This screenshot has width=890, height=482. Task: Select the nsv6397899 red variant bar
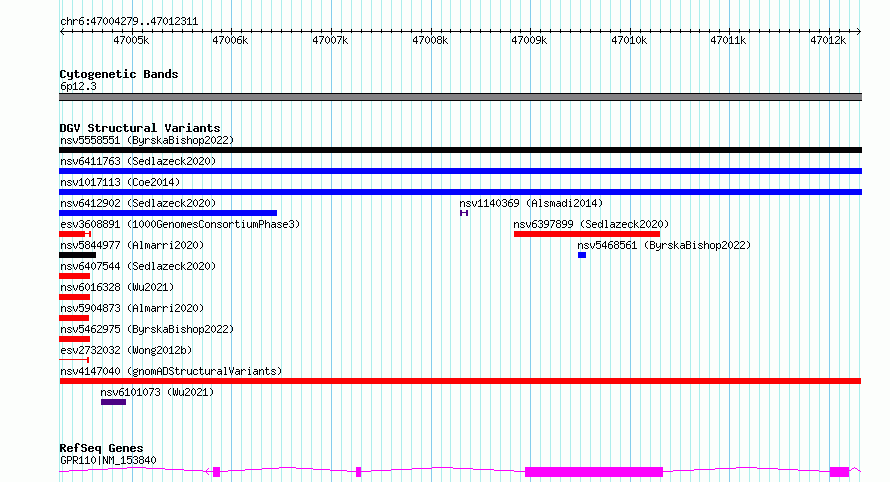[587, 234]
